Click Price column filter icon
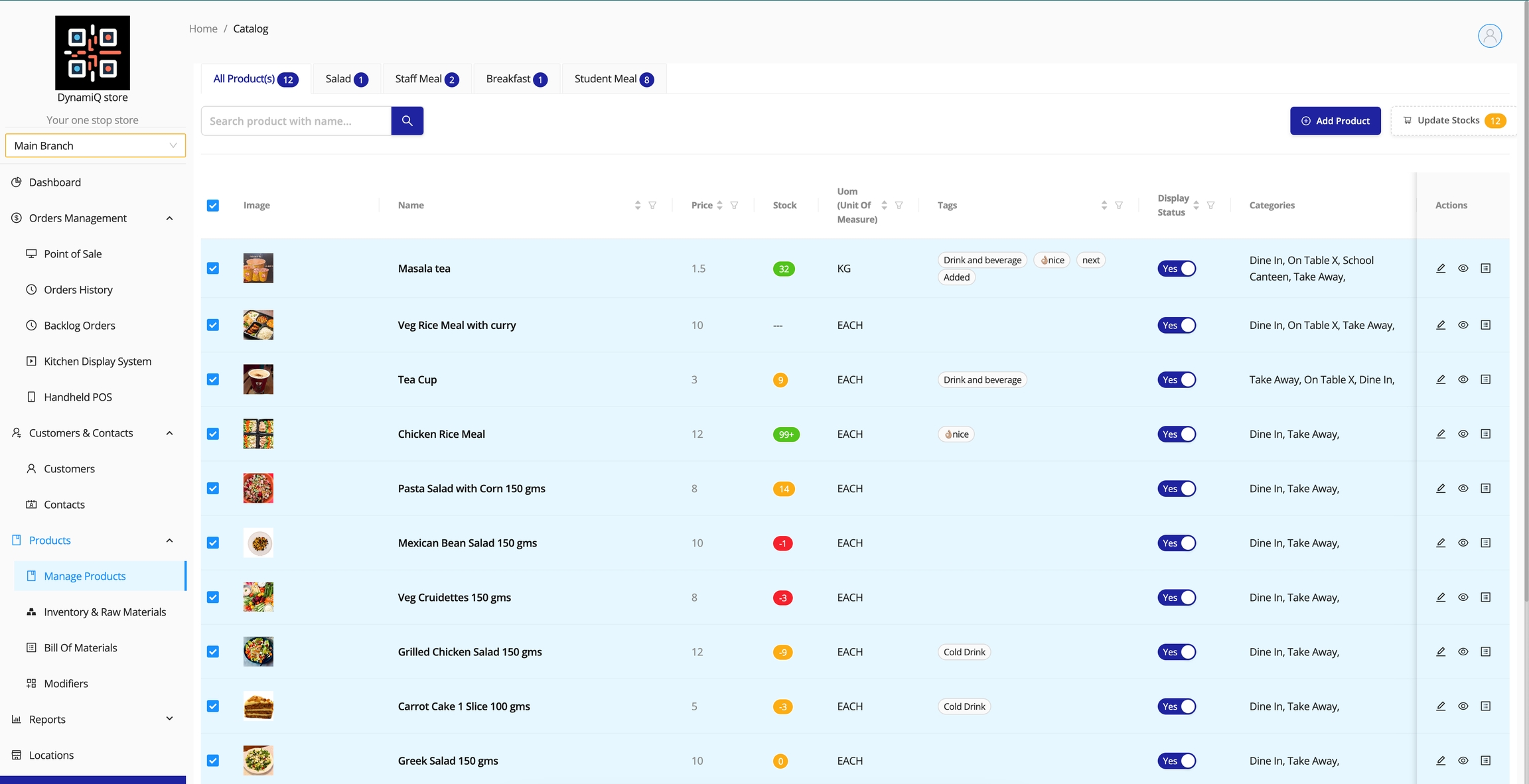The image size is (1529, 784). point(734,206)
